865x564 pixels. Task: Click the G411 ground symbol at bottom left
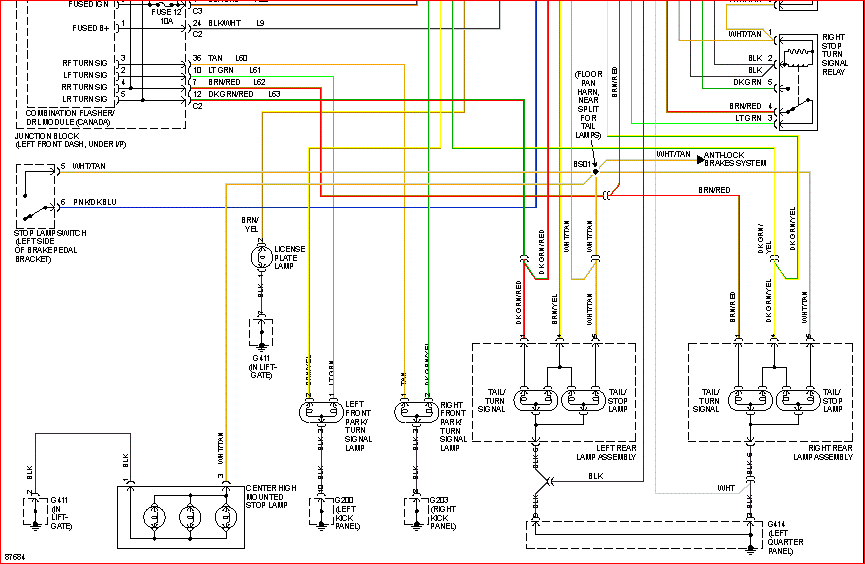[x=36, y=525]
